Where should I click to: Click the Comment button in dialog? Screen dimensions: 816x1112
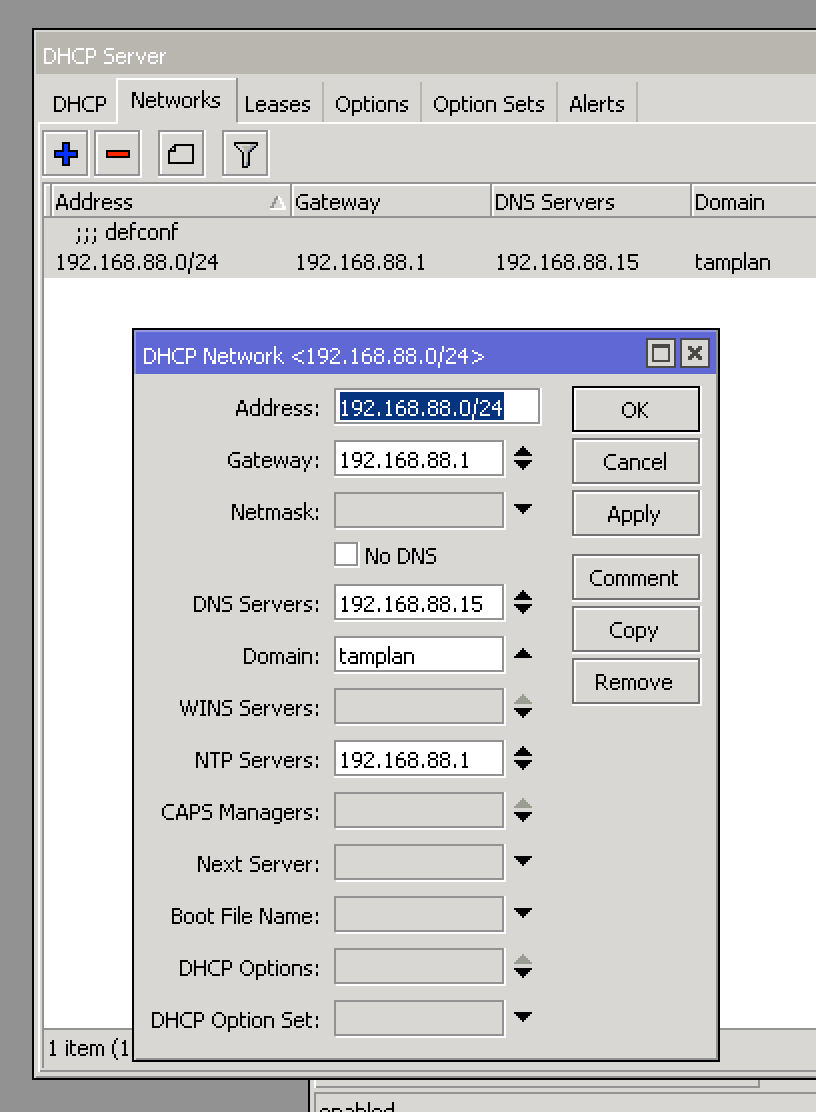pos(636,577)
